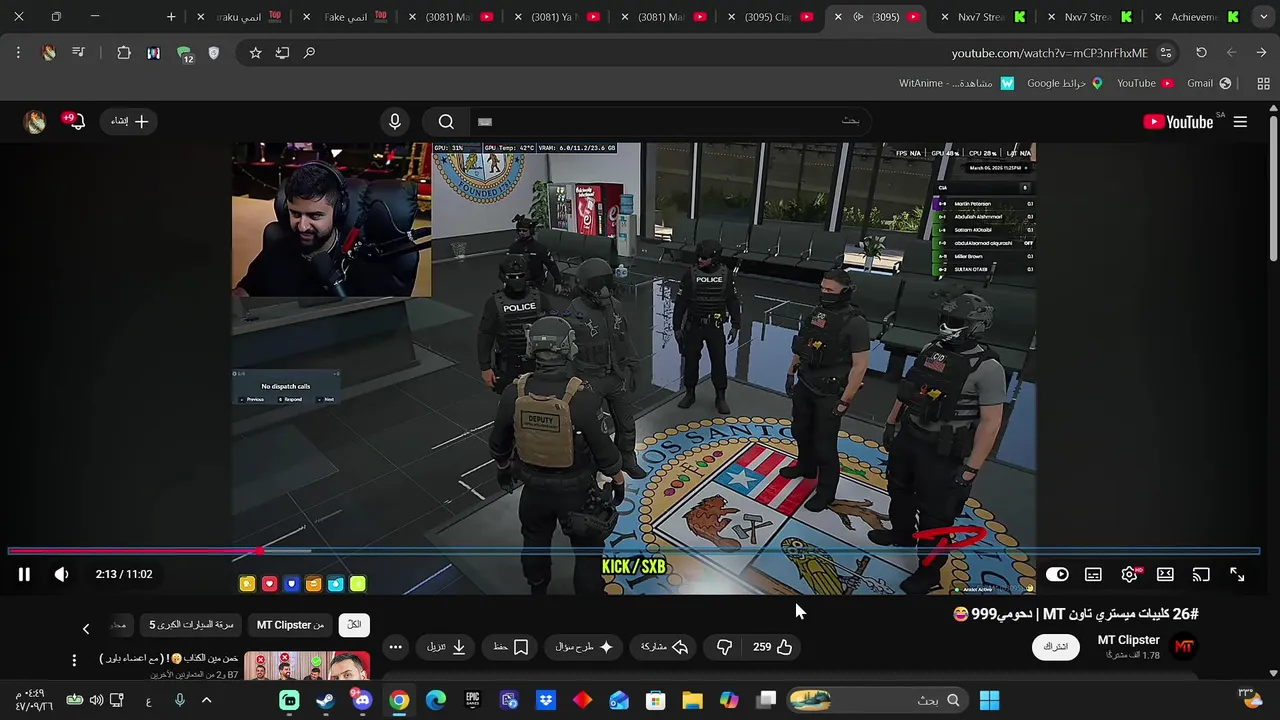Save video with حفظ button
1280x720 pixels.
click(511, 647)
